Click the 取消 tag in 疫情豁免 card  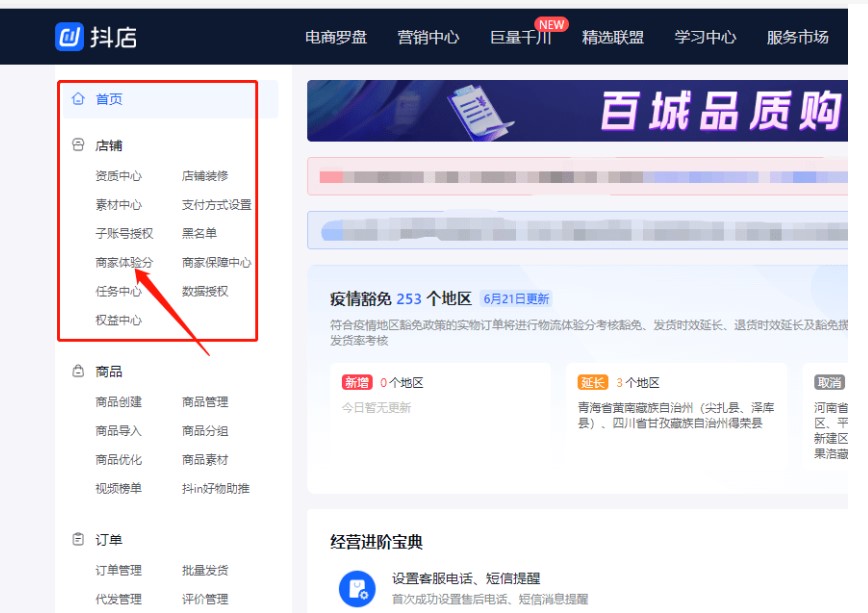[829, 382]
